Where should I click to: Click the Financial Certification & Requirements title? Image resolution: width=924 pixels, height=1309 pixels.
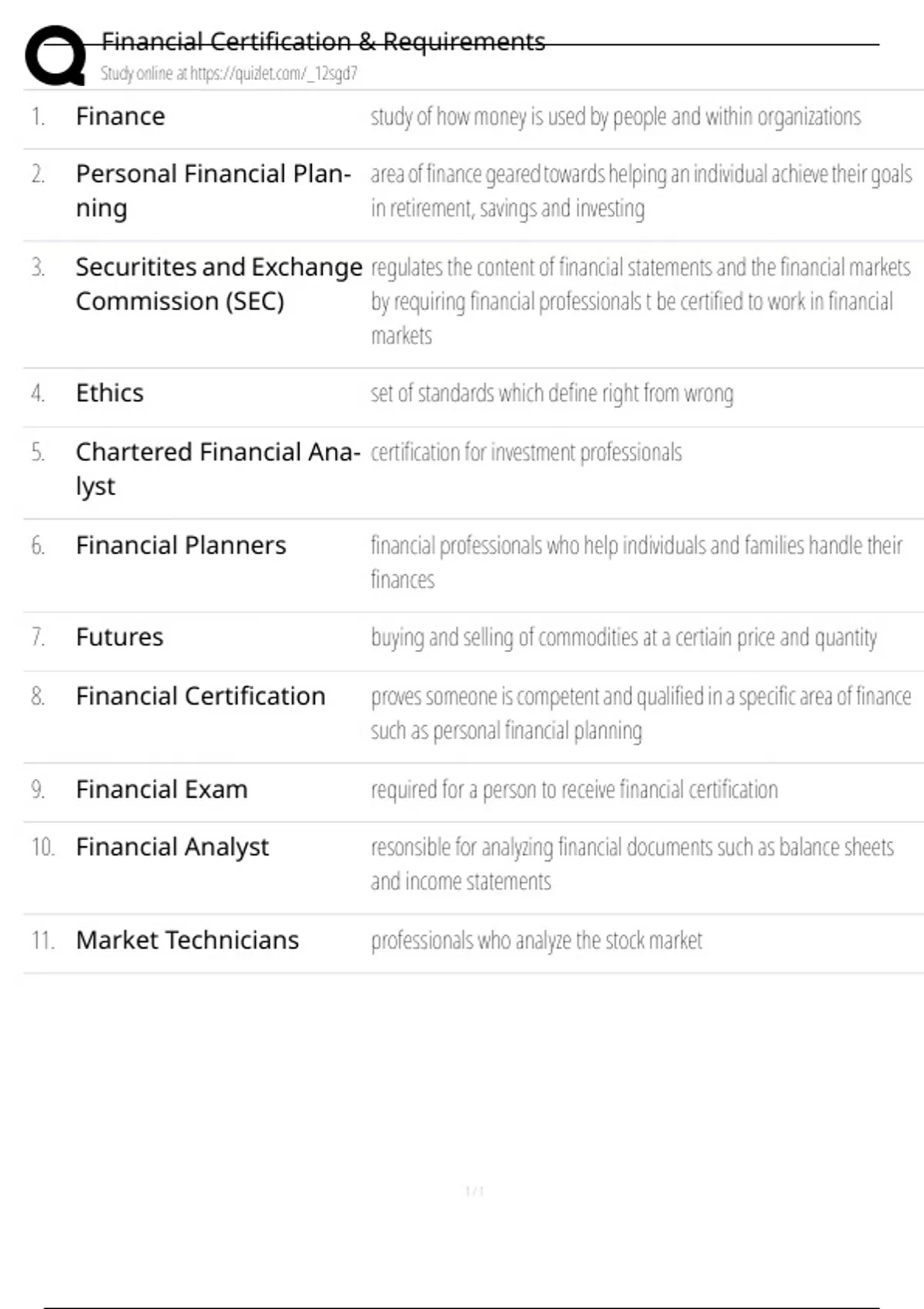tap(323, 42)
